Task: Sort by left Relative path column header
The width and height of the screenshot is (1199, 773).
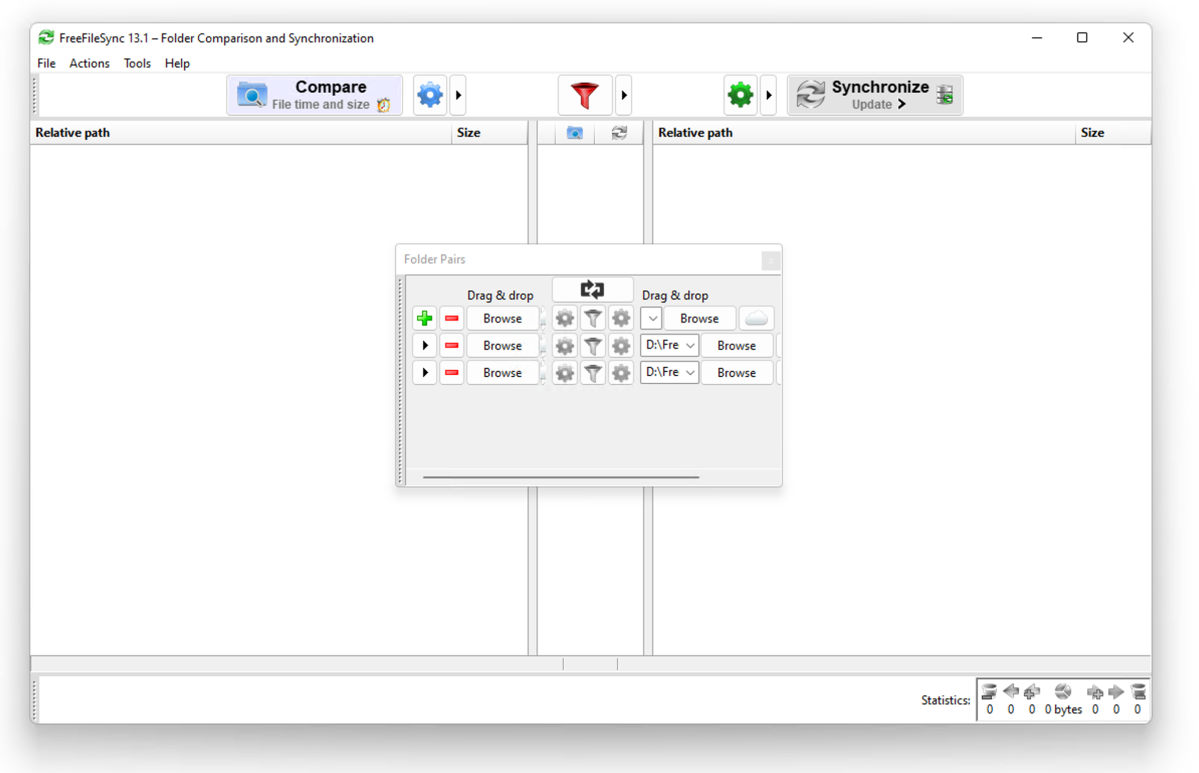Action: (241, 133)
